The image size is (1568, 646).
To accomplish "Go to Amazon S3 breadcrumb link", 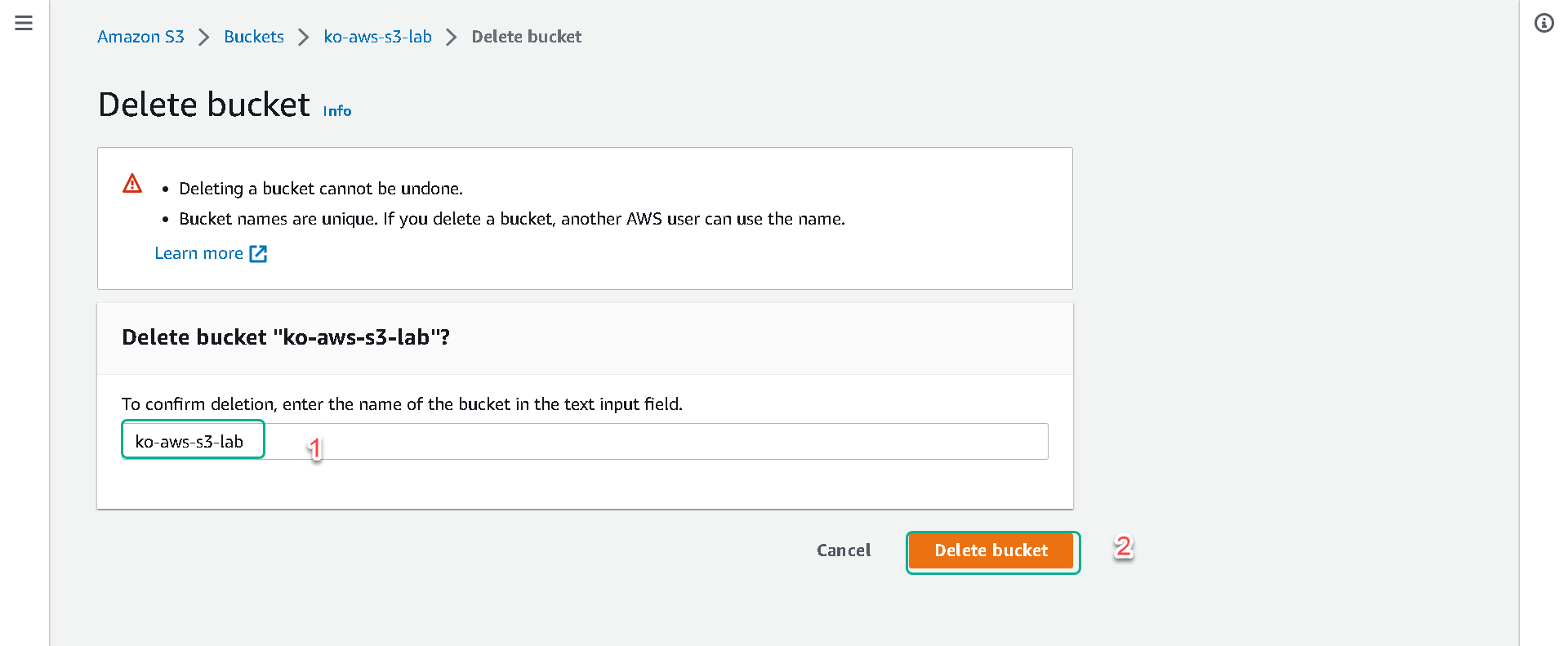I will pos(140,37).
